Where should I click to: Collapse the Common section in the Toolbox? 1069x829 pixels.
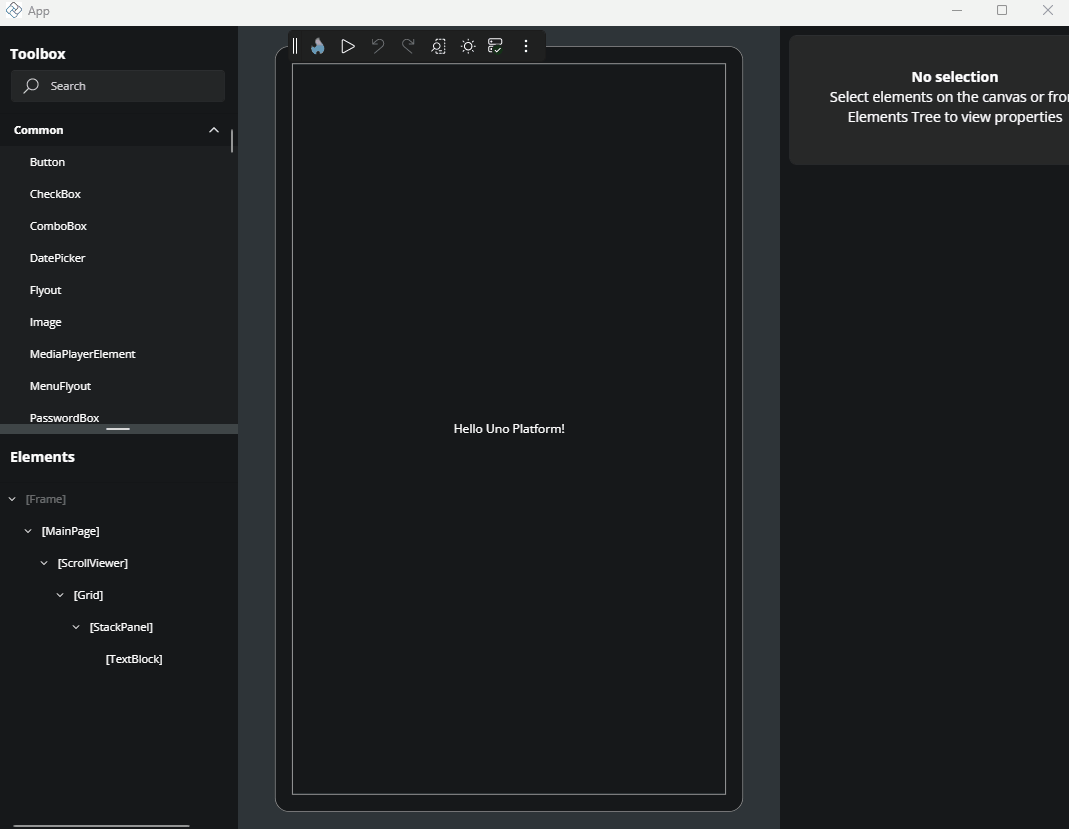(x=213, y=130)
